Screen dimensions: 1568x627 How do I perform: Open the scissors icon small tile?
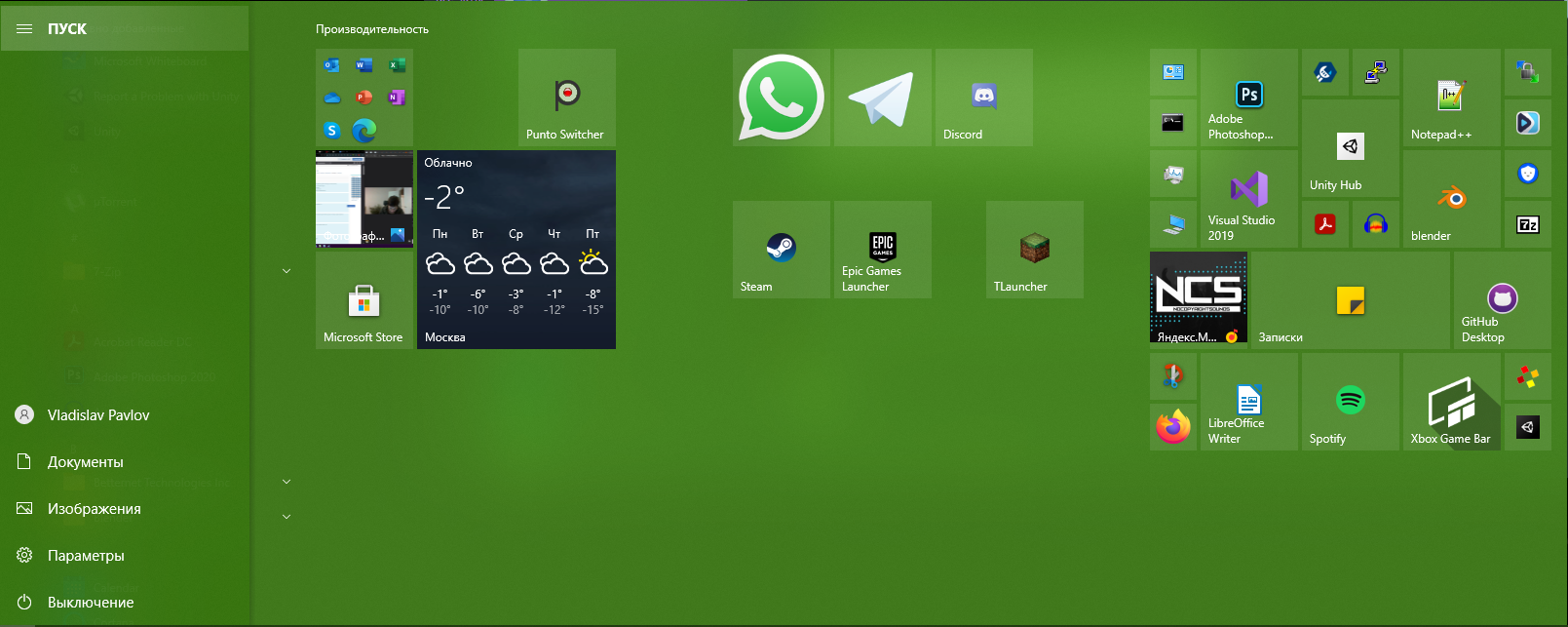[x=1173, y=376]
